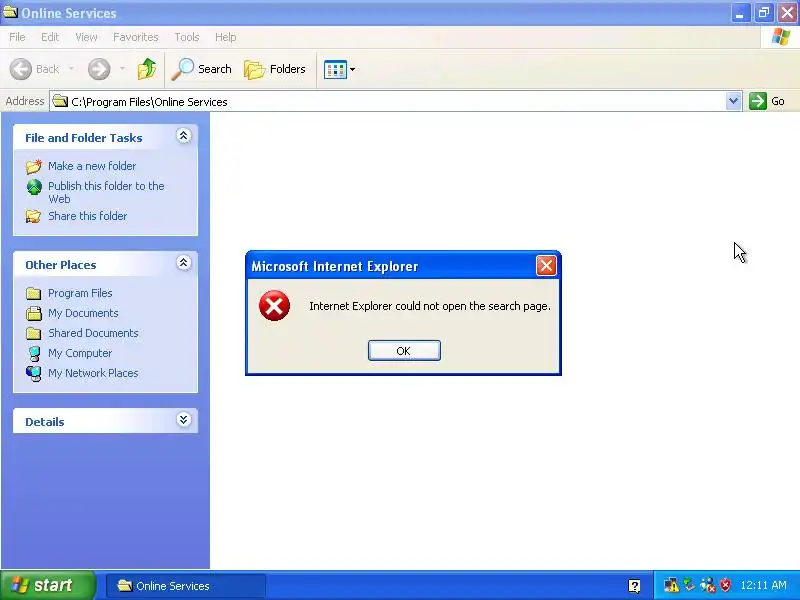800x600 pixels.
Task: Open the Forward history dropdown arrow
Action: pyautogui.click(x=122, y=69)
